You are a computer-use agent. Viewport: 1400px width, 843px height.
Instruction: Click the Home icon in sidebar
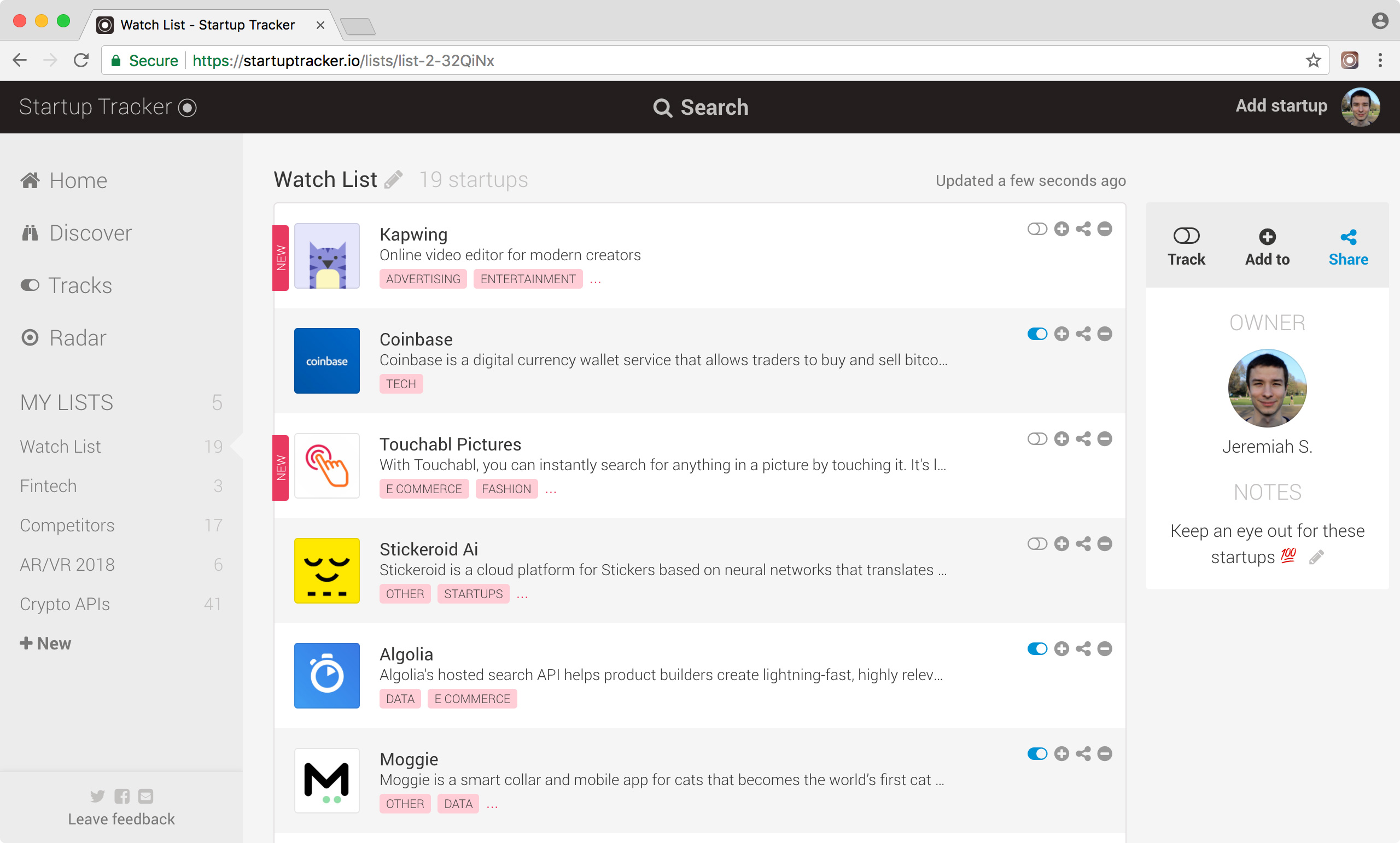[x=31, y=180]
